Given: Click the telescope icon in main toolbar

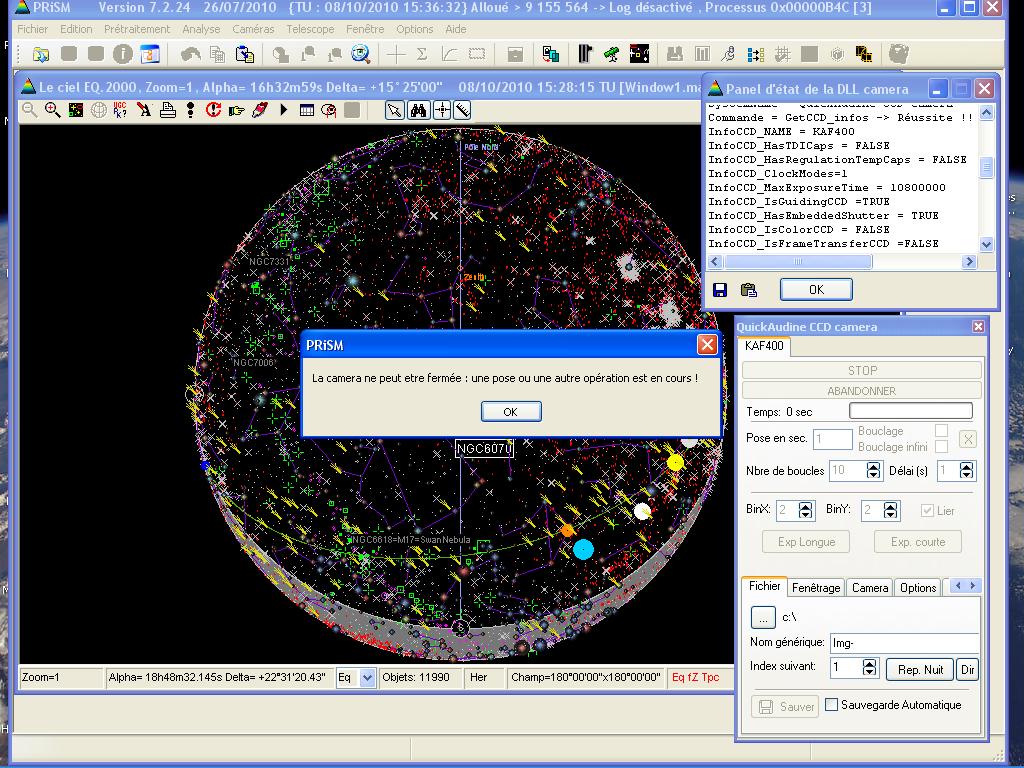Looking at the screenshot, I should click(611, 54).
